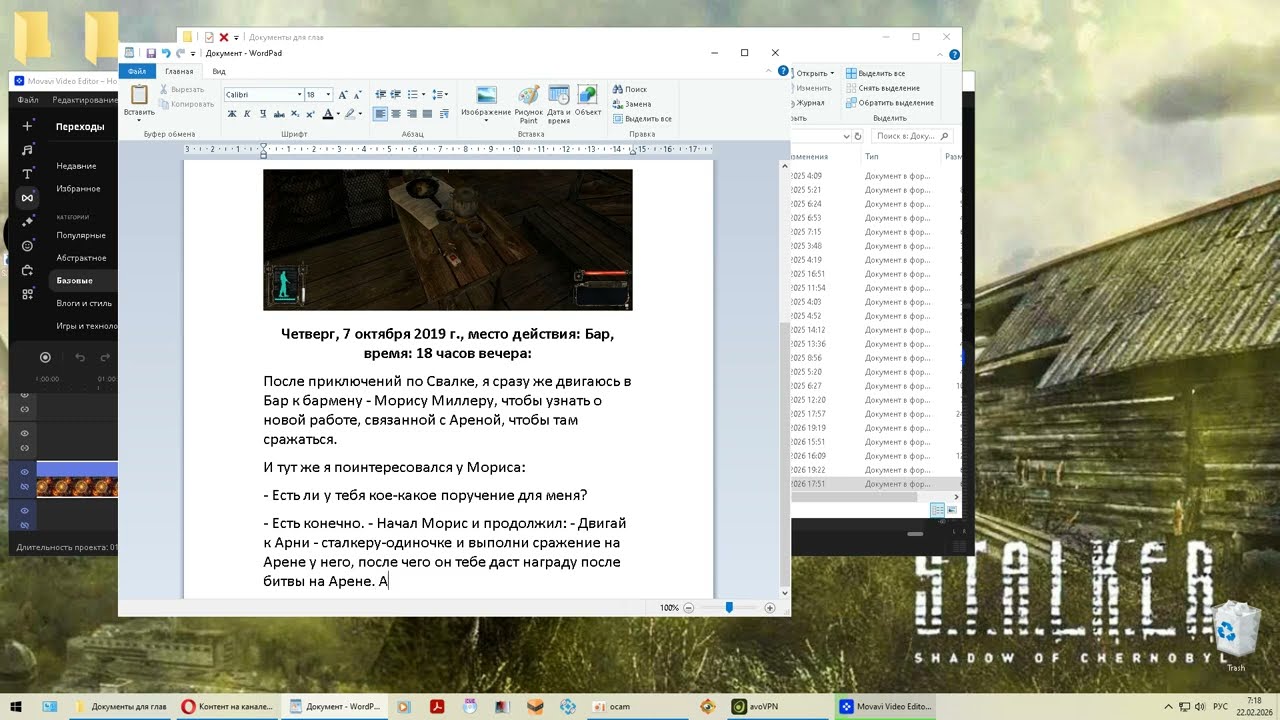
Task: Click the Decrease indent icon
Action: click(x=380, y=94)
